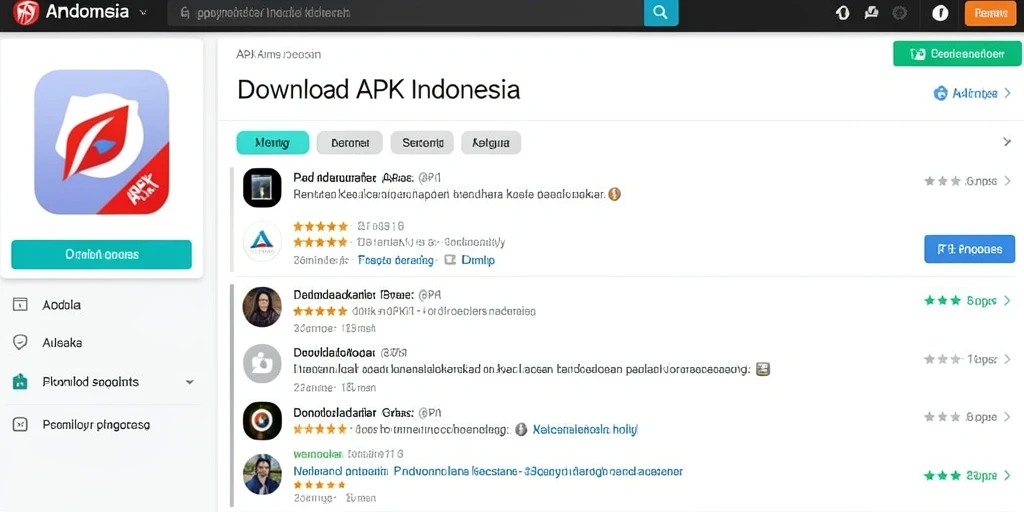This screenshot has width=1024, height=512.
Task: Open the blue Adintoe link with chevron
Action: (972, 93)
